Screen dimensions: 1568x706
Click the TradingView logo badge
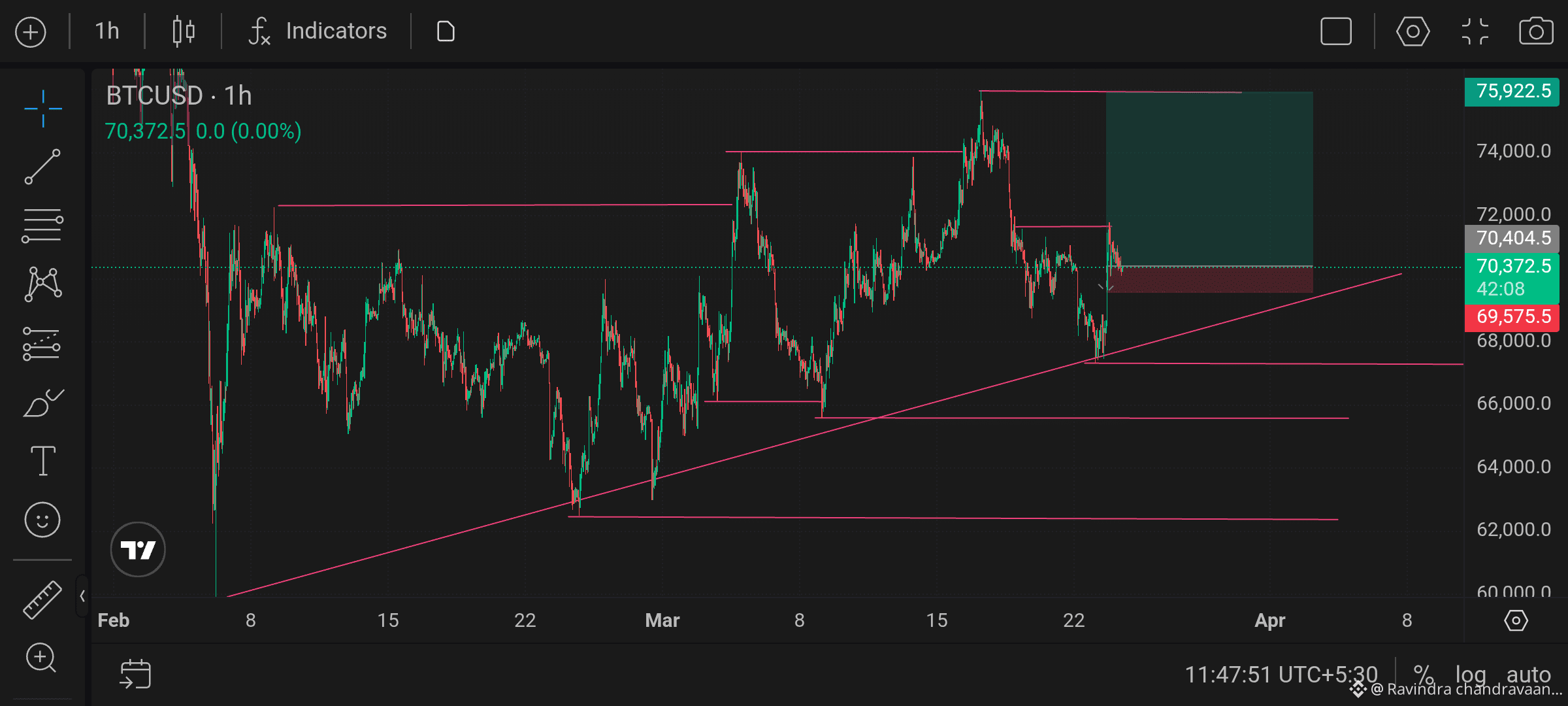[x=138, y=549]
